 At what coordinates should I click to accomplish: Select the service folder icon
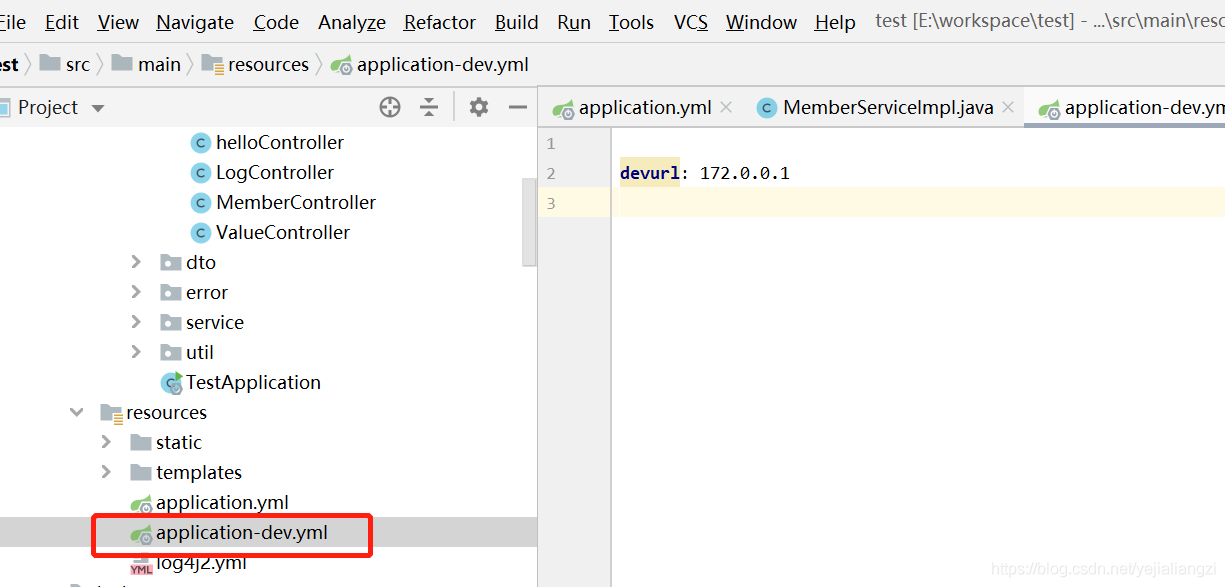coord(170,323)
